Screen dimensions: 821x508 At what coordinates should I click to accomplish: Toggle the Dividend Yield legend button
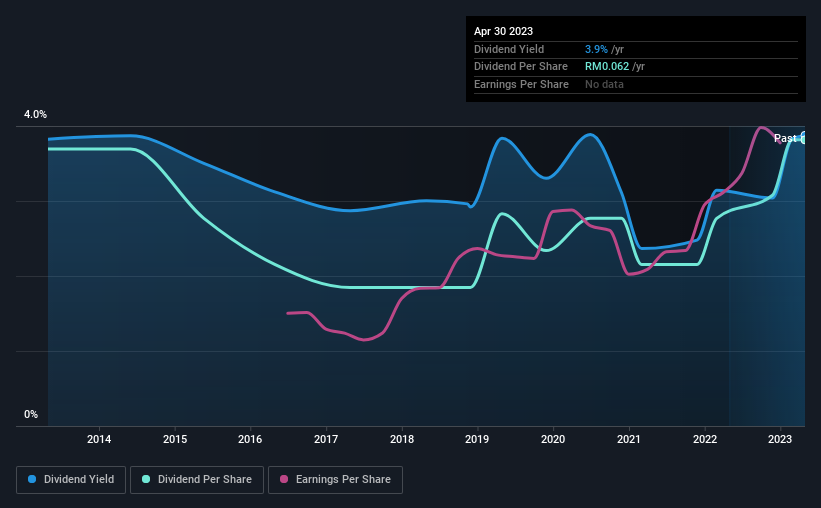point(71,480)
